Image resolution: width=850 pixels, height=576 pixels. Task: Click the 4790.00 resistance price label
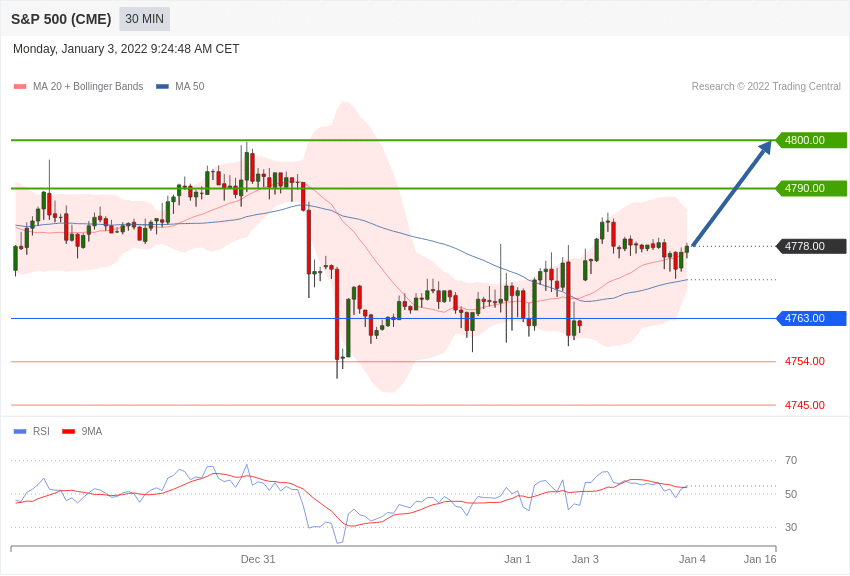point(812,189)
